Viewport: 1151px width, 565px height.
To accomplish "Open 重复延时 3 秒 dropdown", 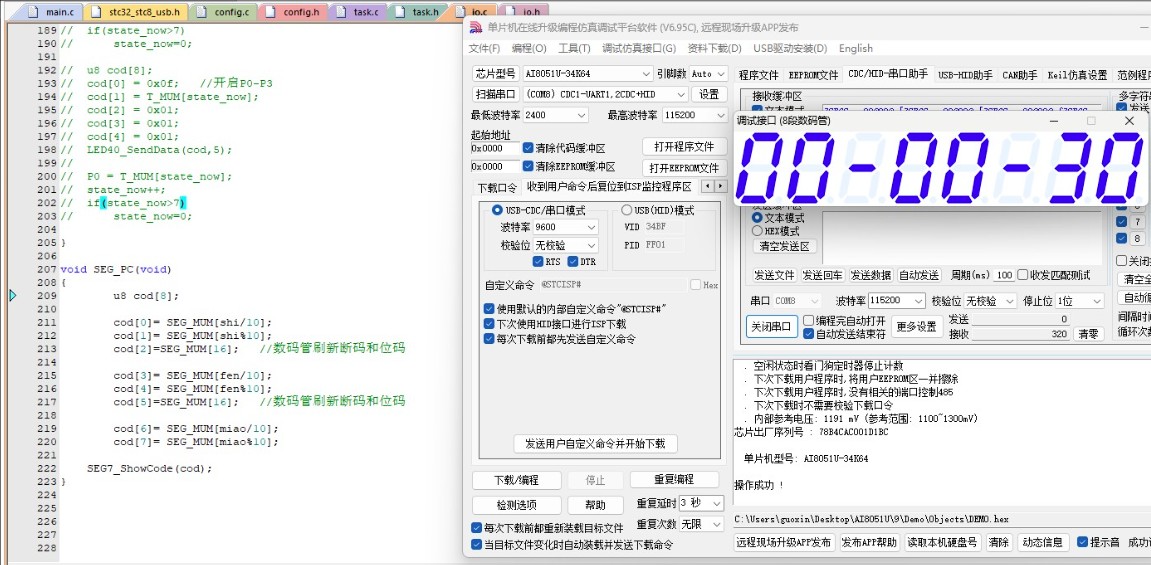I will 701,503.
